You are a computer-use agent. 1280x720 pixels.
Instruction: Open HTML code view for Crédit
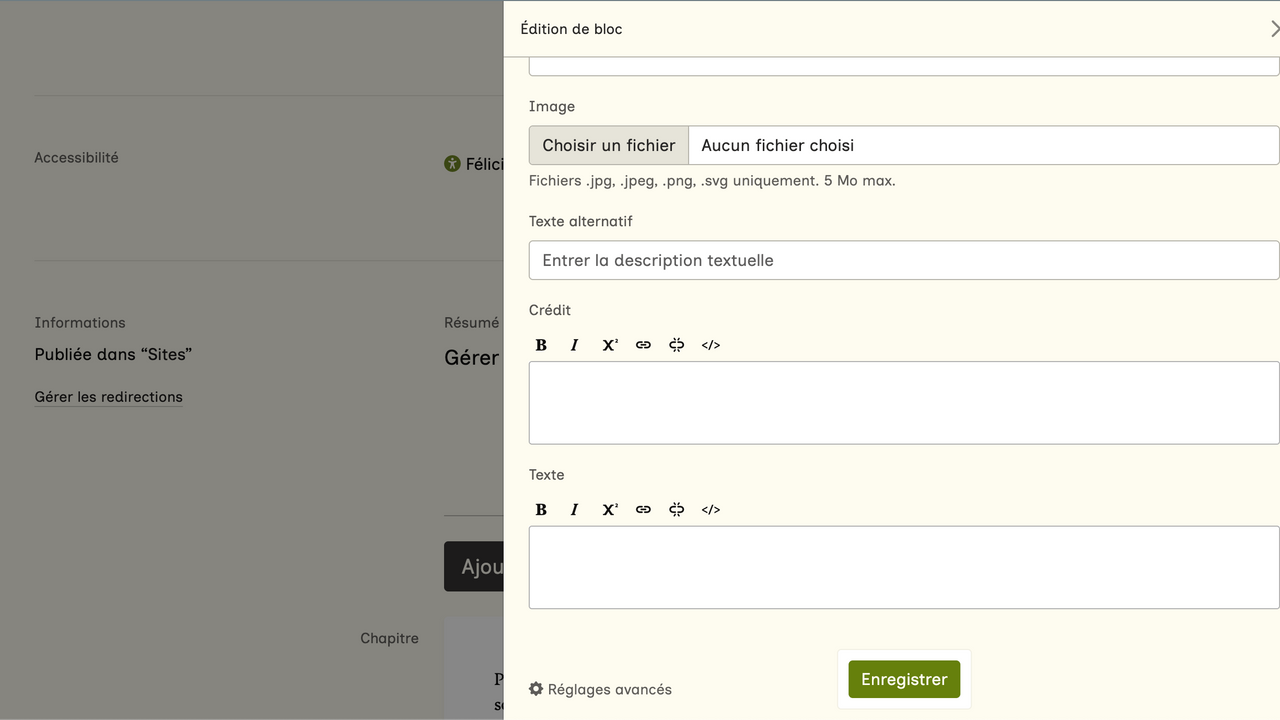pyautogui.click(x=711, y=345)
